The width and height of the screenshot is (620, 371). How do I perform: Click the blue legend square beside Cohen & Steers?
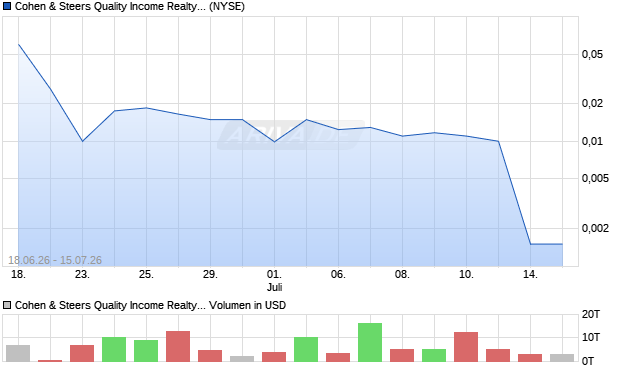point(7,6)
